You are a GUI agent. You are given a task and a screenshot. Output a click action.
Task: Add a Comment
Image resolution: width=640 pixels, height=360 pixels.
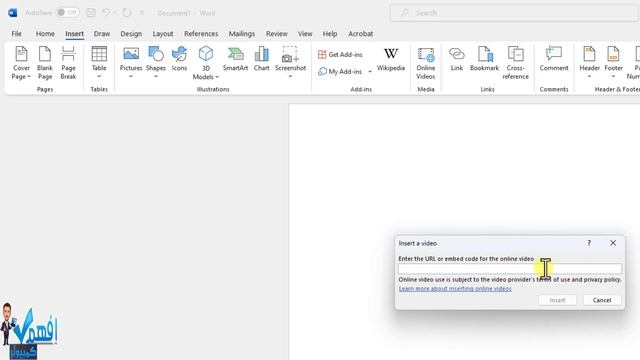coord(554,59)
